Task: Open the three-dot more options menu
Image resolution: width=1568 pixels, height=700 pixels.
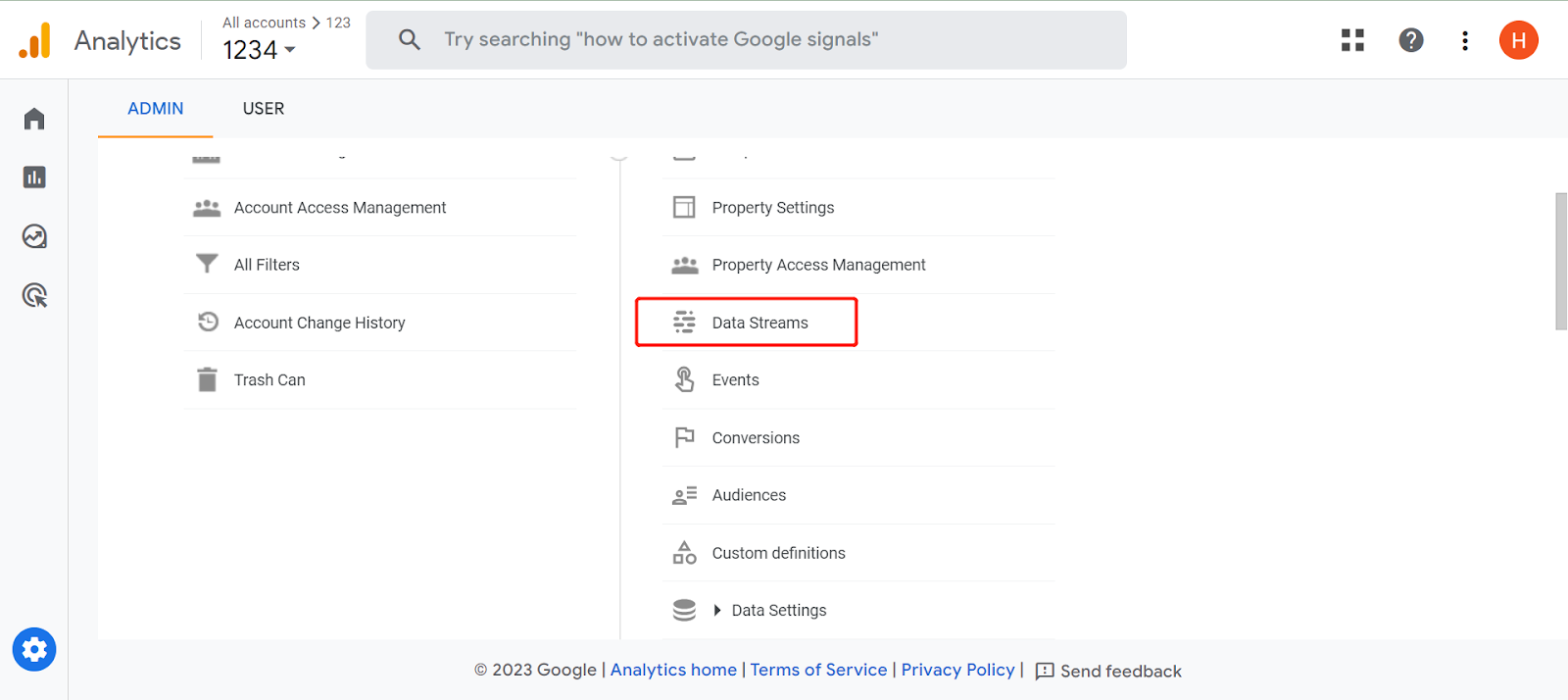Action: (1464, 40)
